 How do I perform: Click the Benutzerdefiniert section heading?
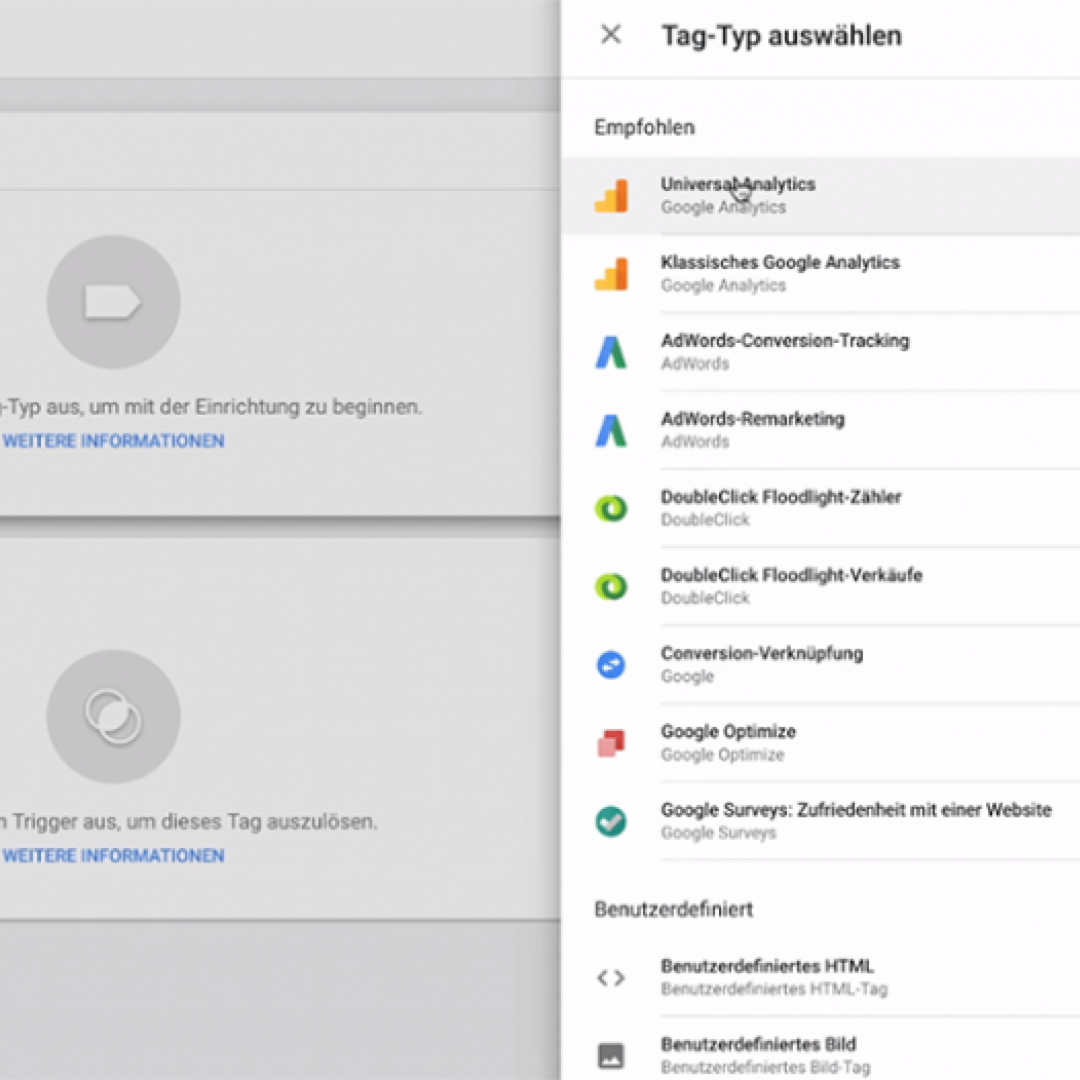(x=674, y=909)
